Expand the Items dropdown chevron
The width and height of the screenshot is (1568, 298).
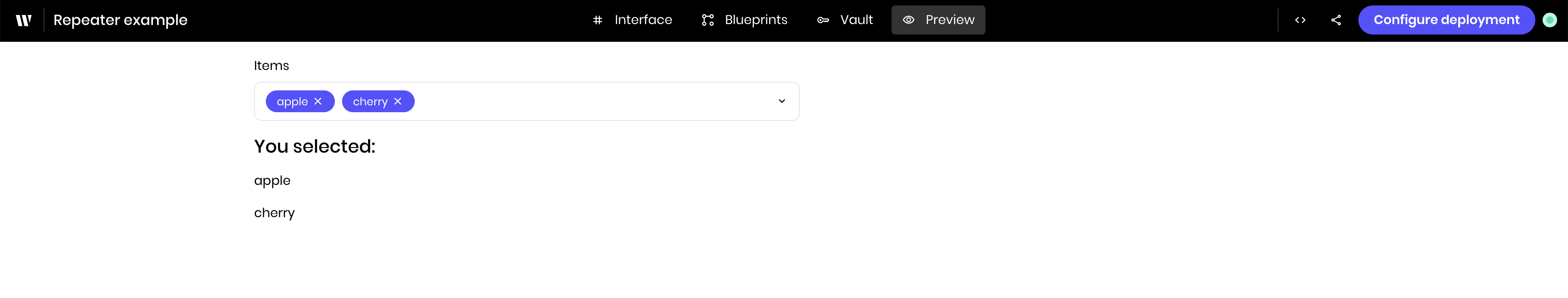tap(782, 101)
